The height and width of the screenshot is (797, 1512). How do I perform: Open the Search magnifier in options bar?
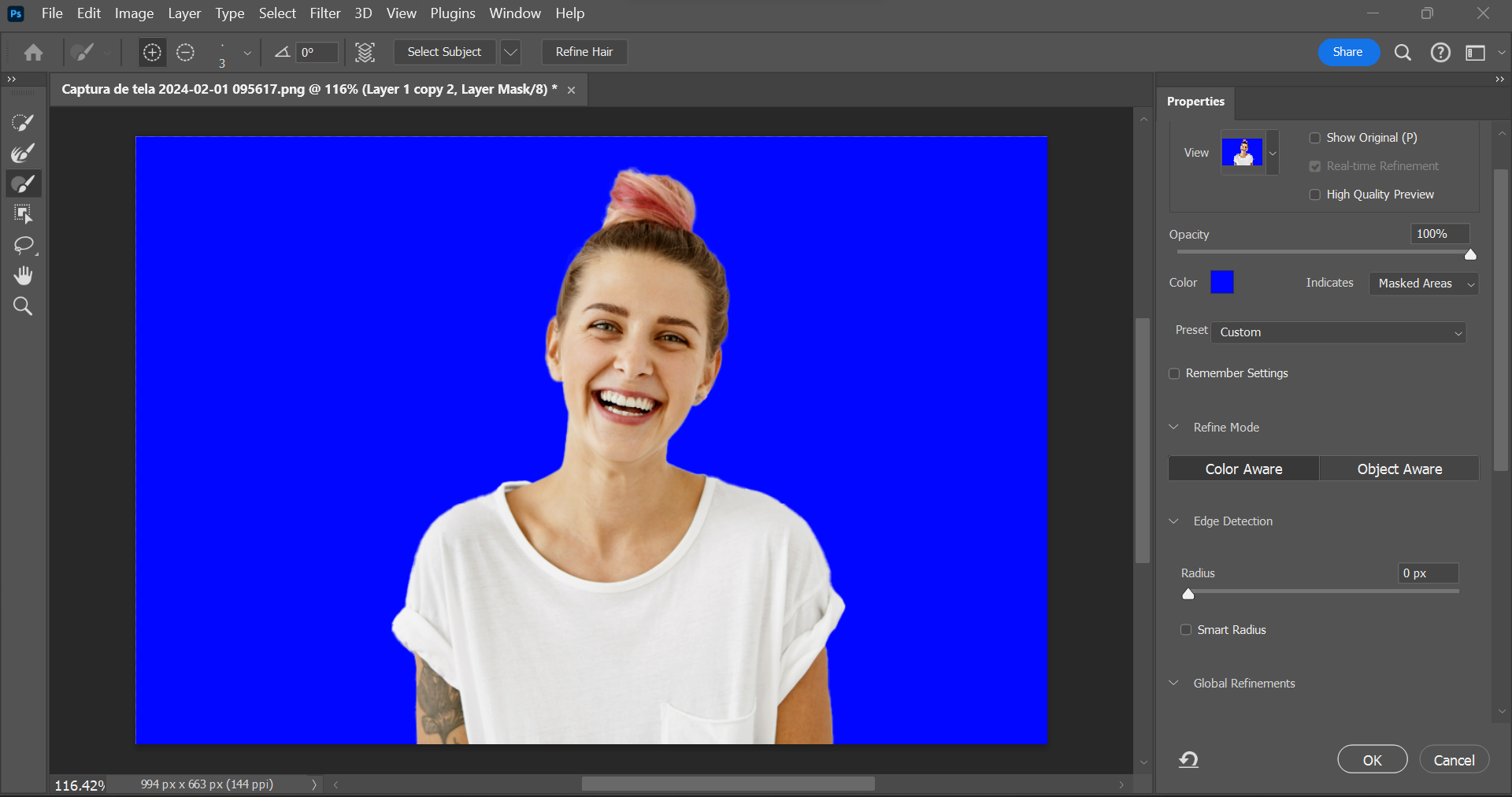[x=1403, y=52]
